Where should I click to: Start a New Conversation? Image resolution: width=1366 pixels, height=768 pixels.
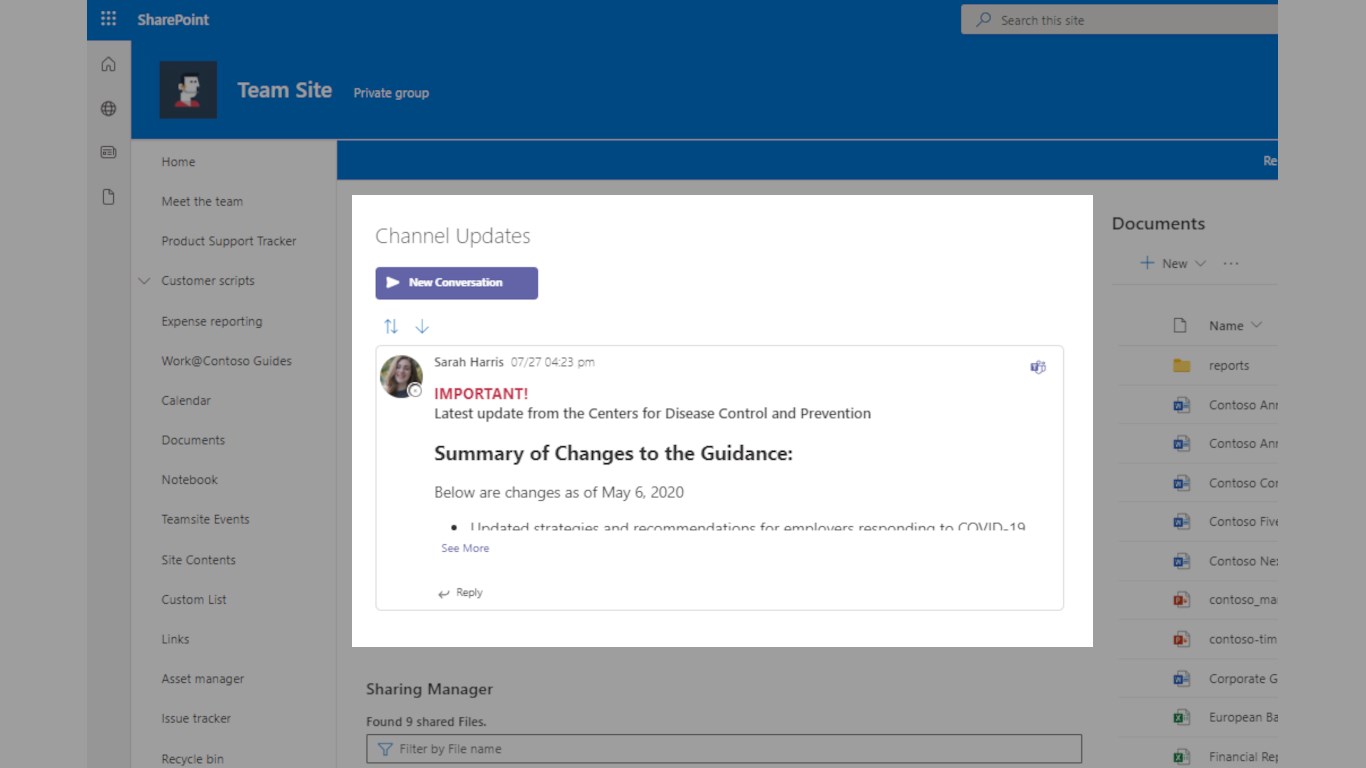[456, 283]
